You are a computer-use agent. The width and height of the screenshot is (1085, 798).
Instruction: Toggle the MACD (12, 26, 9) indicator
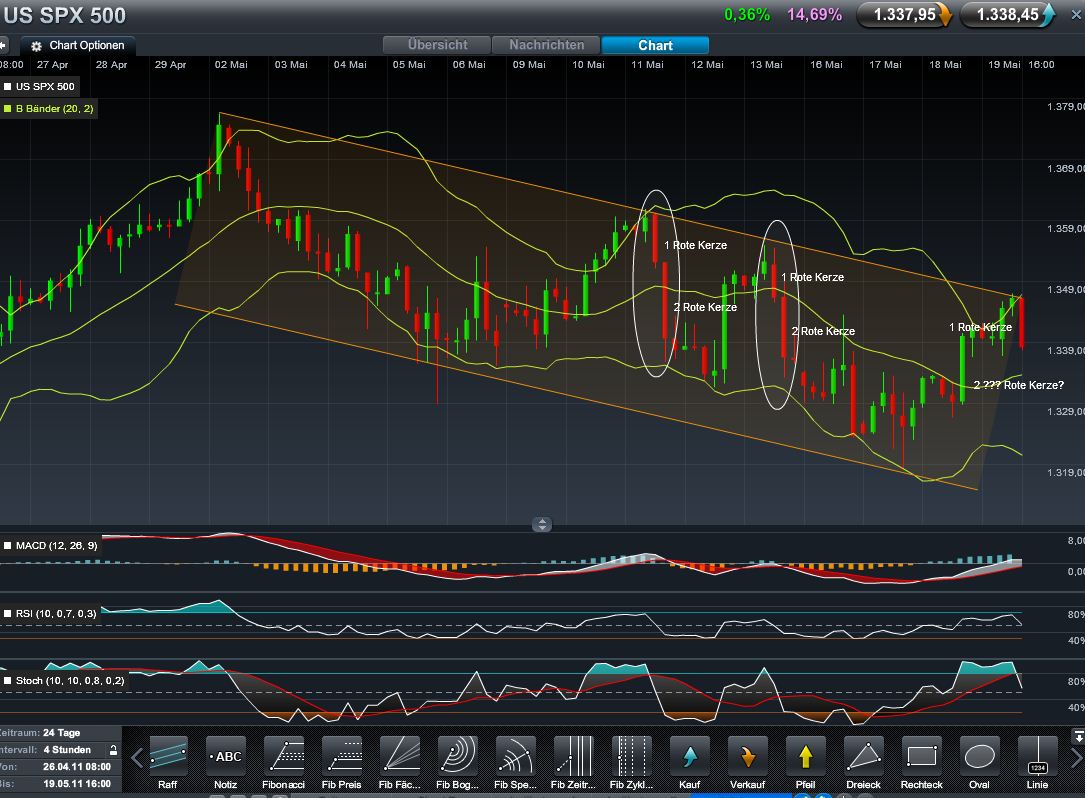(x=8, y=545)
